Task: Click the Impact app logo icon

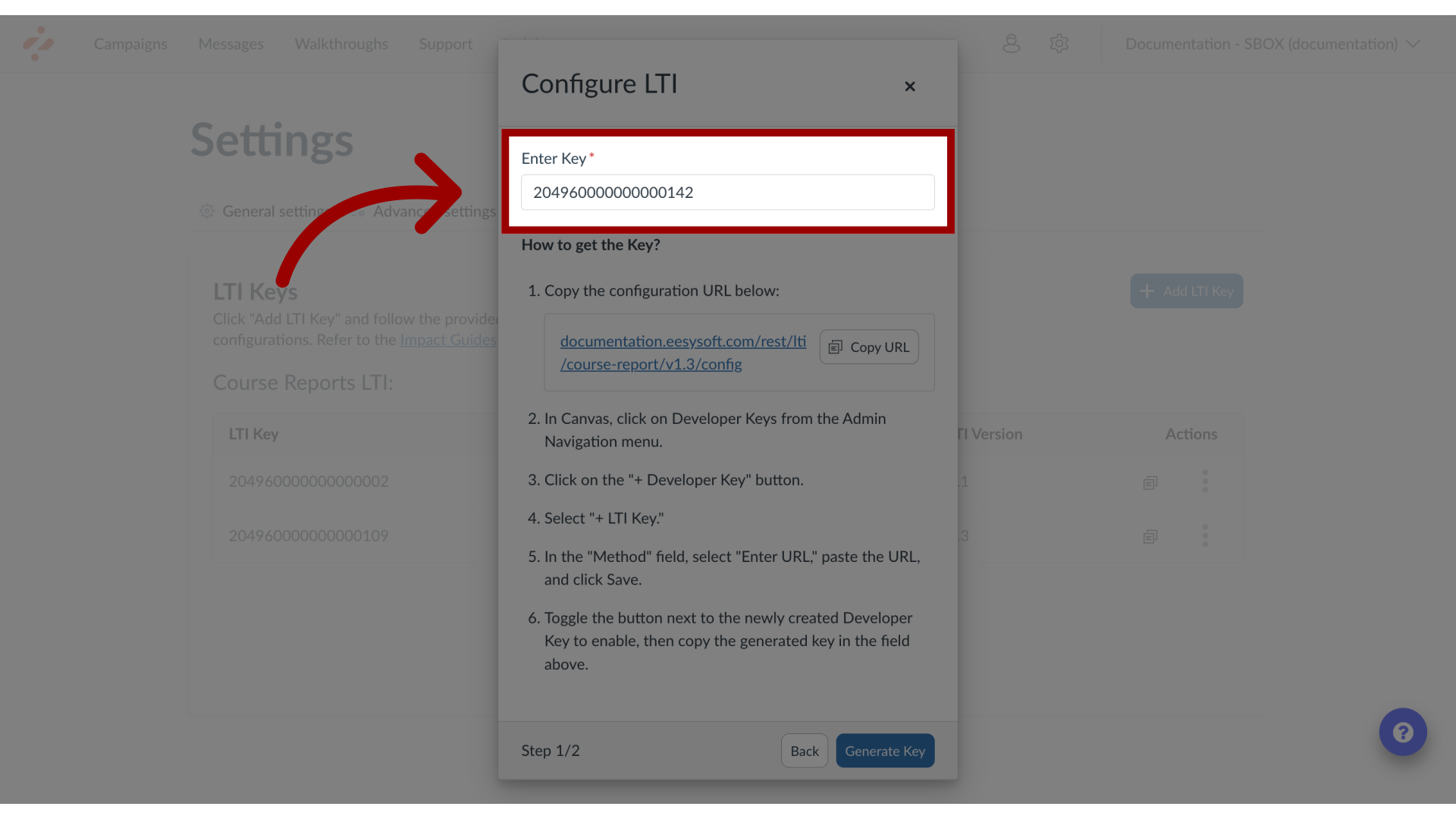Action: coord(38,44)
